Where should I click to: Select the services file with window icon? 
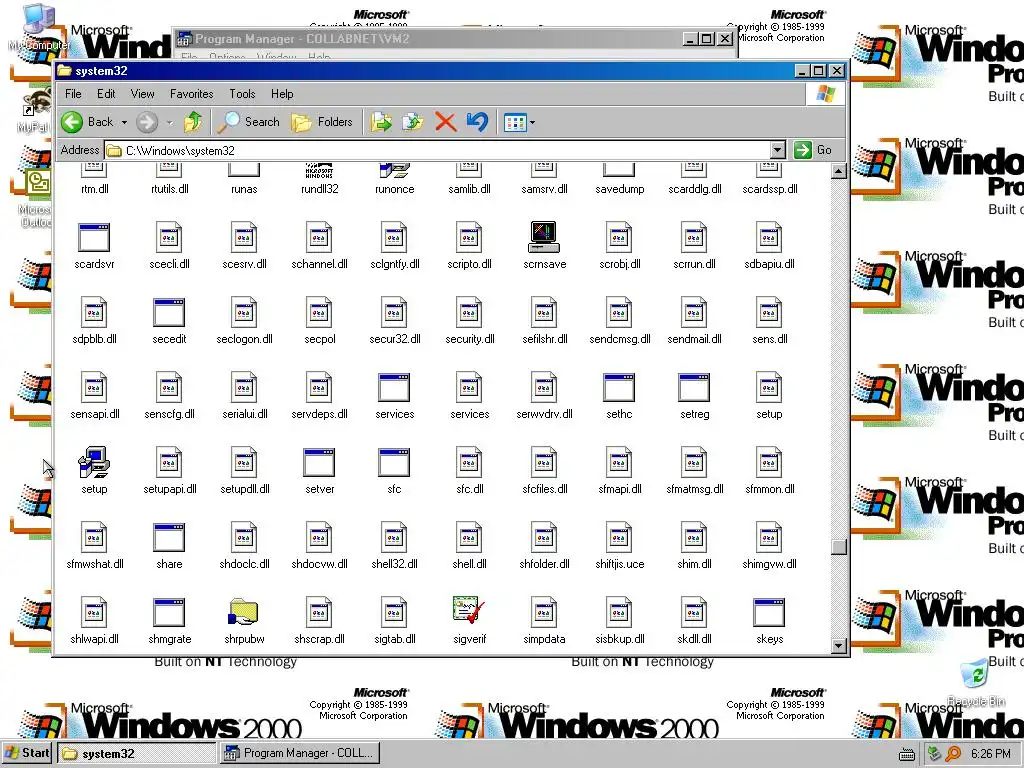pos(394,396)
